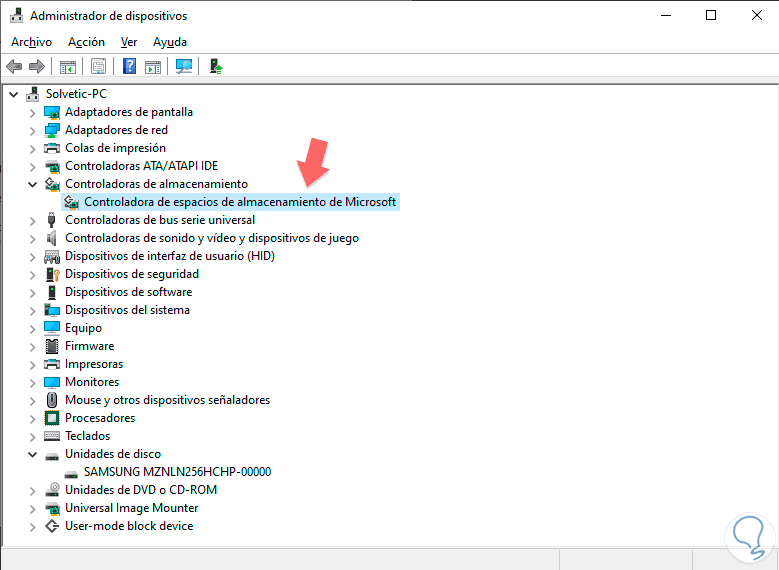Select Controladoras ATA/ATAPI IDE label
This screenshot has width=779, height=570.
click(x=142, y=166)
